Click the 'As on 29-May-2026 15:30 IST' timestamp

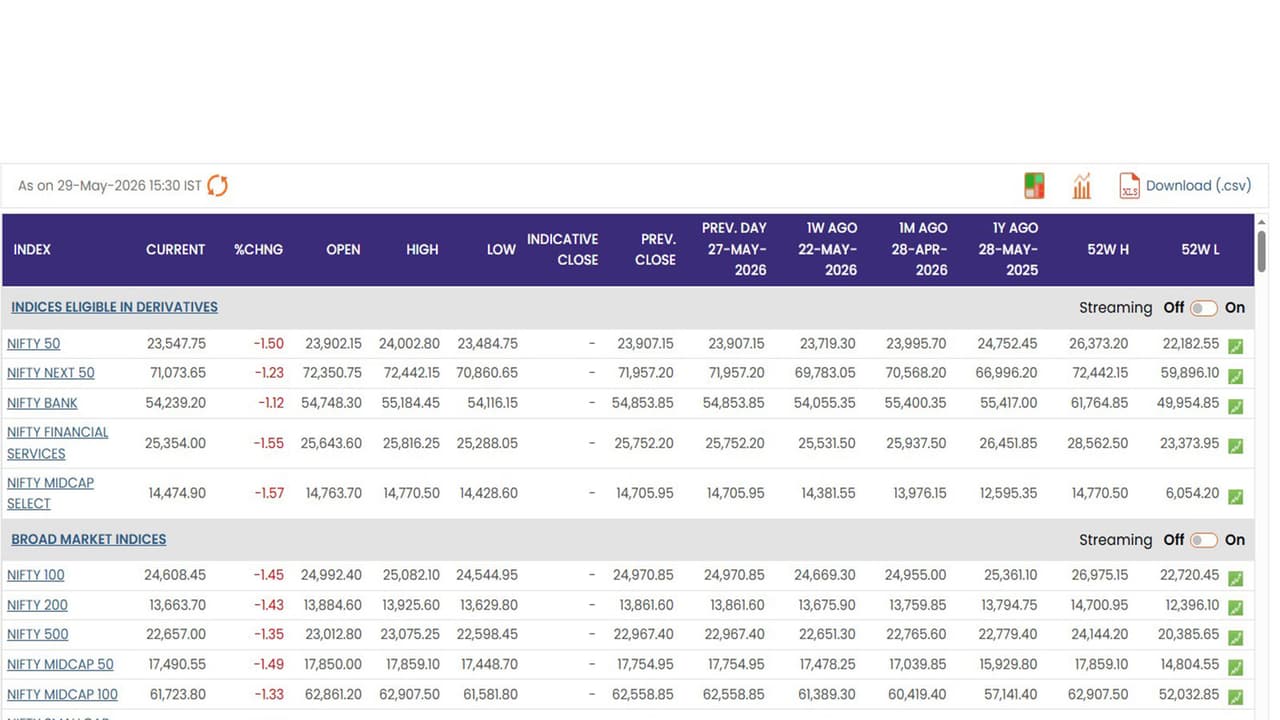[x=110, y=186]
